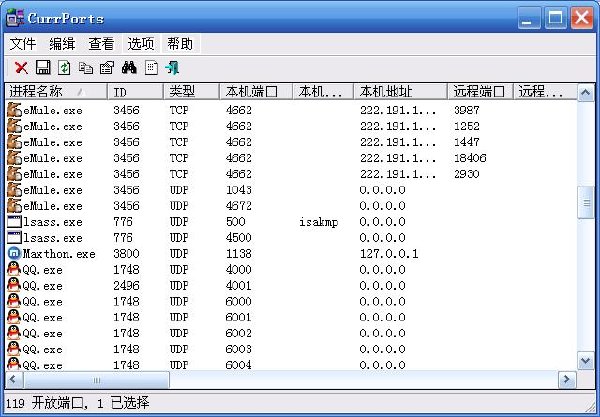Open the properties icon in the toolbar

(107, 68)
